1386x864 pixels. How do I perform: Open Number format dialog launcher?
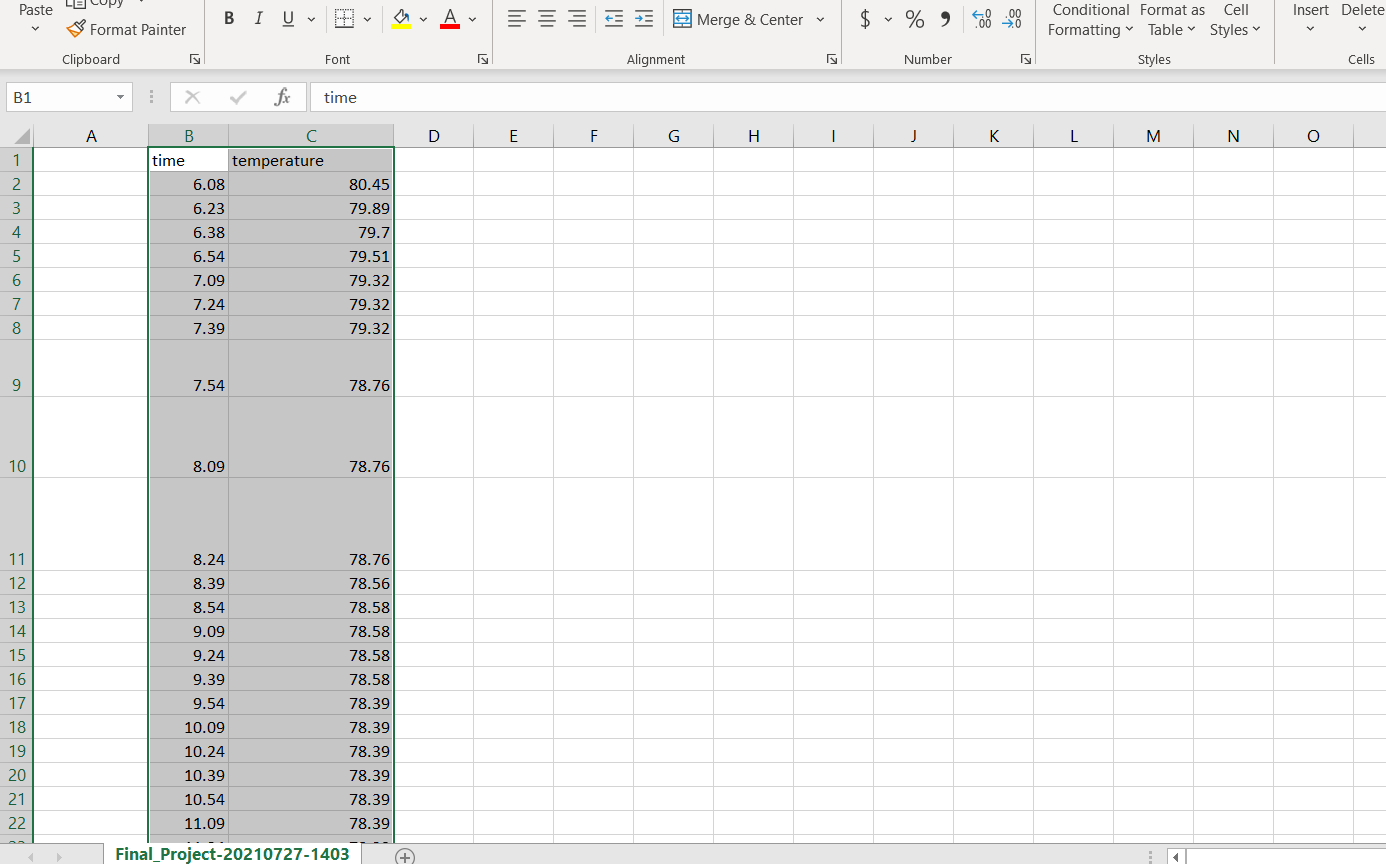pos(1025,60)
